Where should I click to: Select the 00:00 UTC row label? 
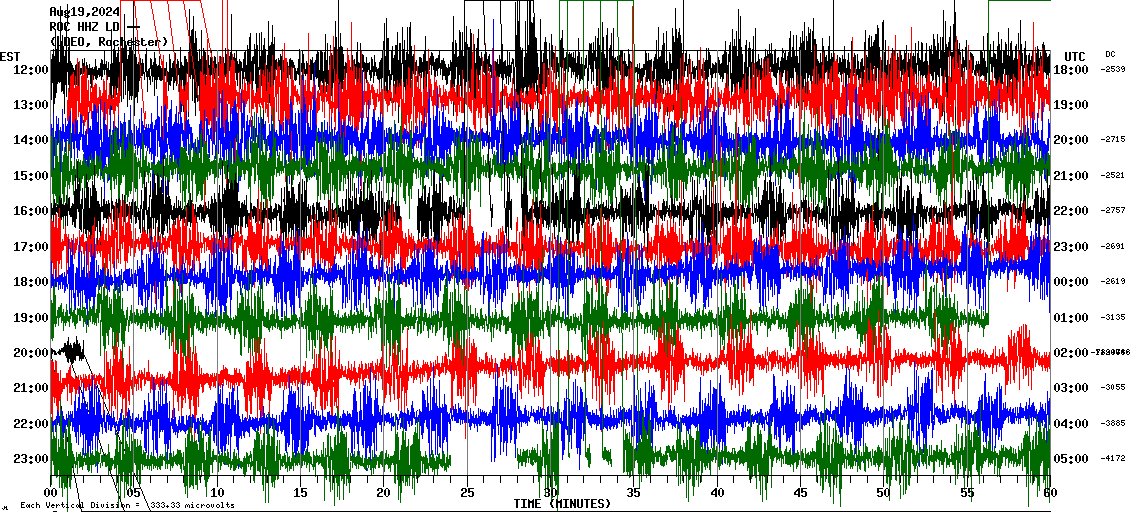pyautogui.click(x=1070, y=282)
